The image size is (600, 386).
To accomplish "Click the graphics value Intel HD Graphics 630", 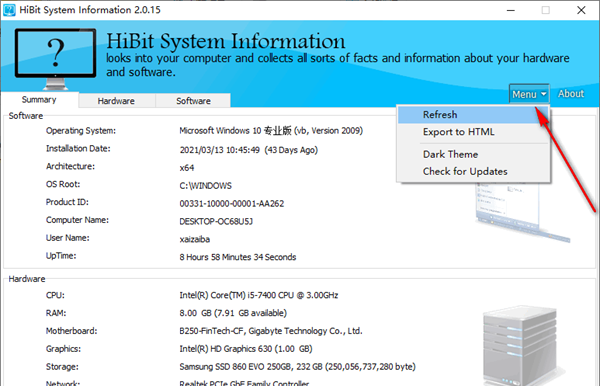I will 246,349.
